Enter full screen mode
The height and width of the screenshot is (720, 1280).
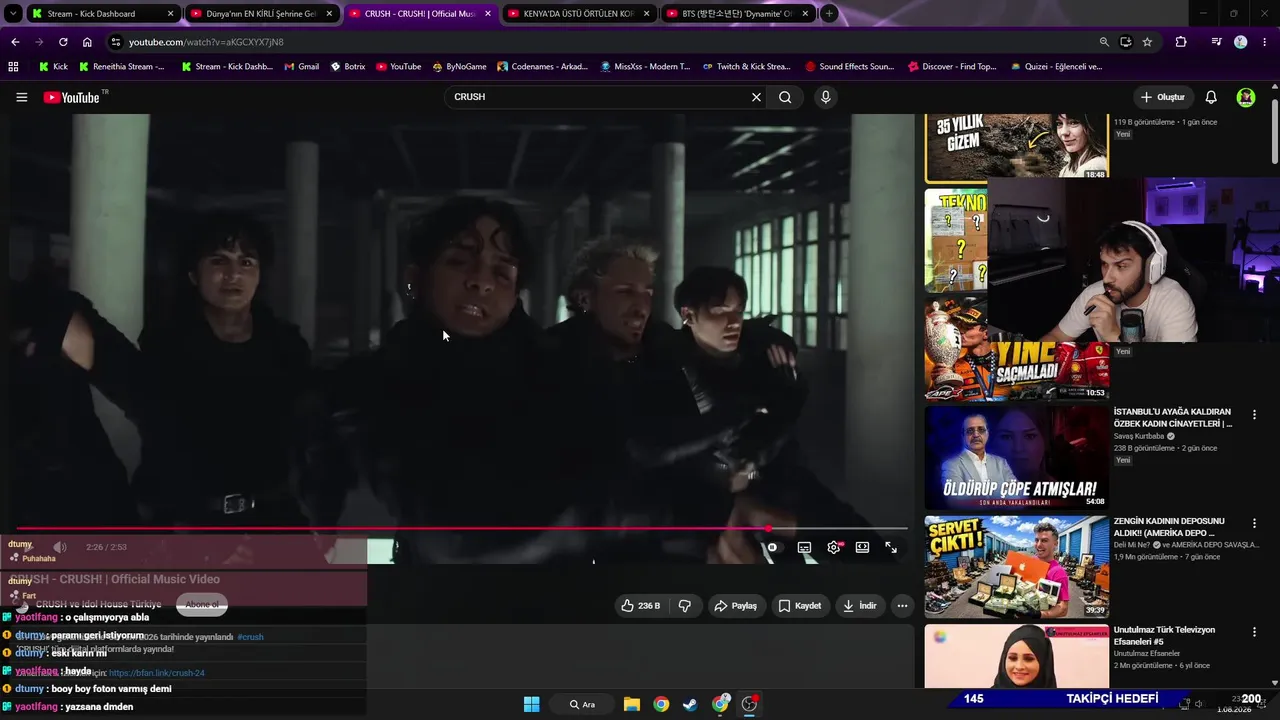tap(891, 548)
